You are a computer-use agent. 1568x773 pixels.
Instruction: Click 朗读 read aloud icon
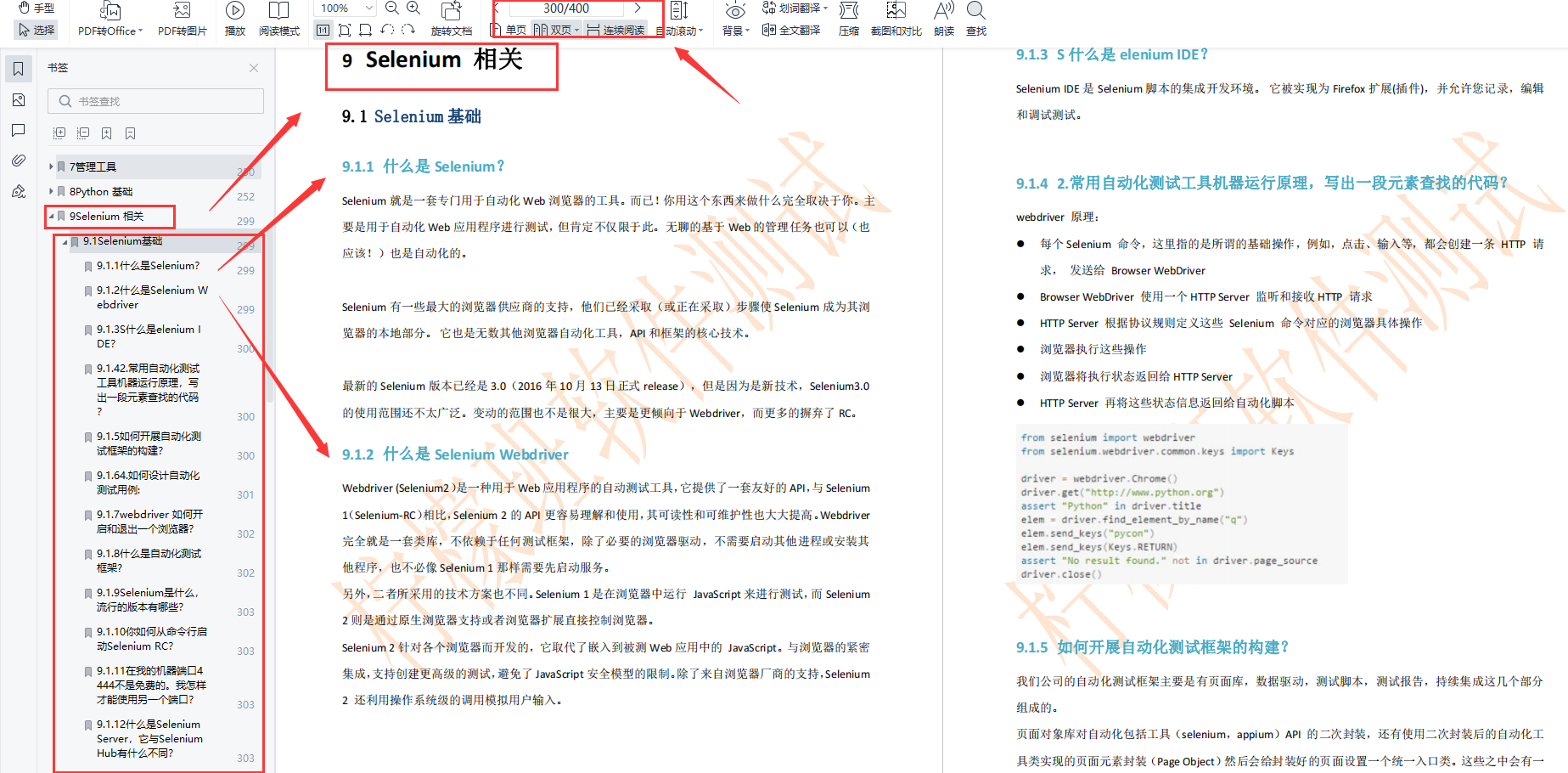(x=944, y=20)
